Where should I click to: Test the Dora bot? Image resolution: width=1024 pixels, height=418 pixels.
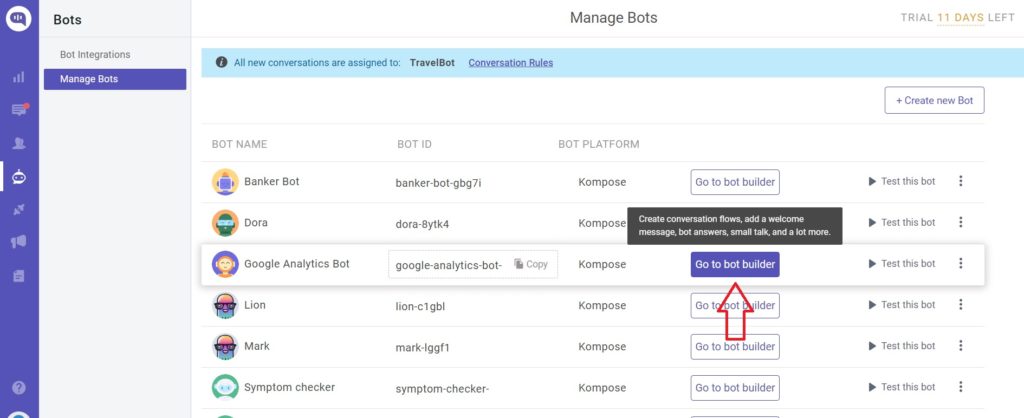coord(902,222)
